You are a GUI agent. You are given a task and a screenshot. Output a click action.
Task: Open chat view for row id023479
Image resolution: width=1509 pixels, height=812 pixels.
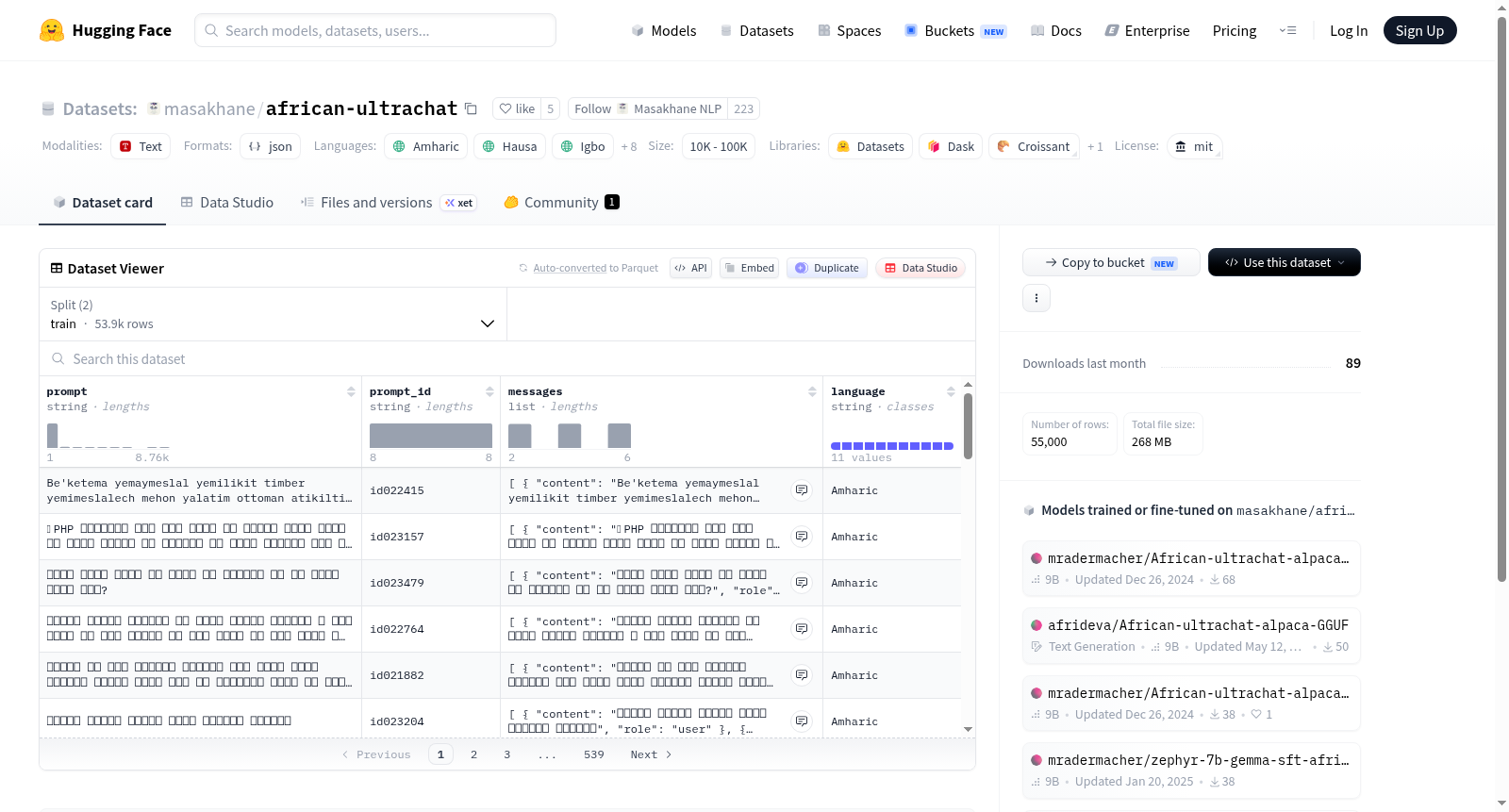802,583
